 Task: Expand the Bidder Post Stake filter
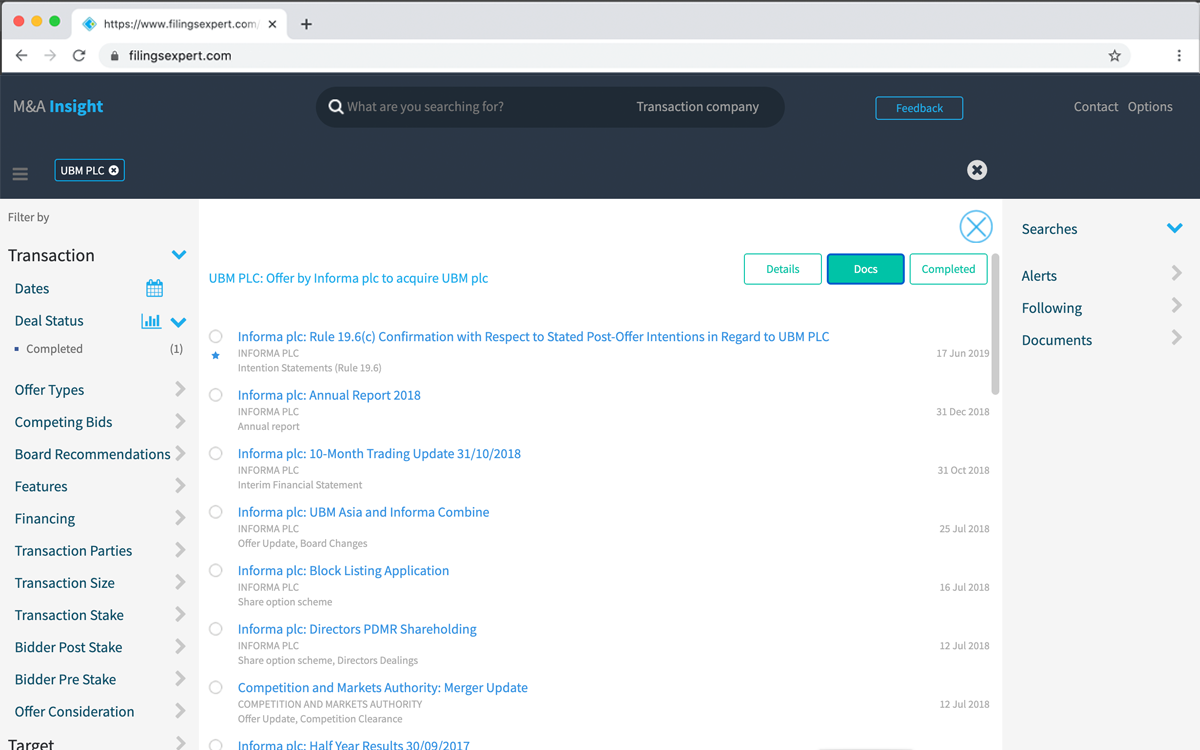coord(180,646)
